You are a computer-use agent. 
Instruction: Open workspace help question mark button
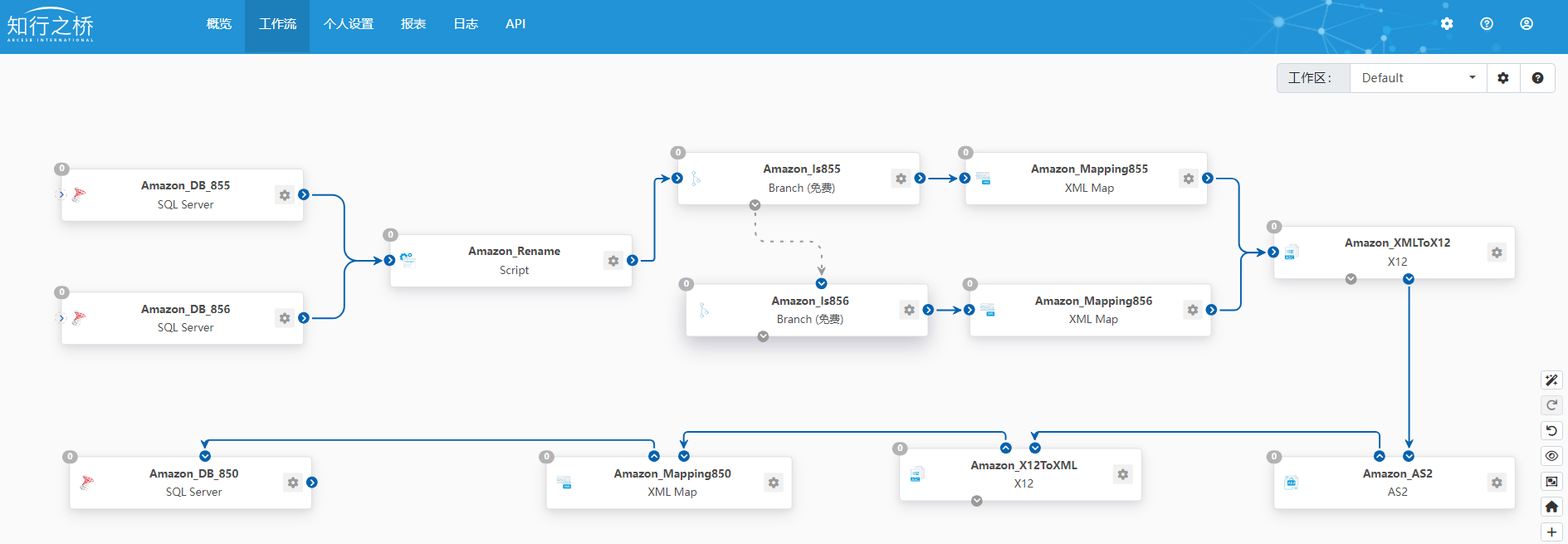tap(1537, 78)
